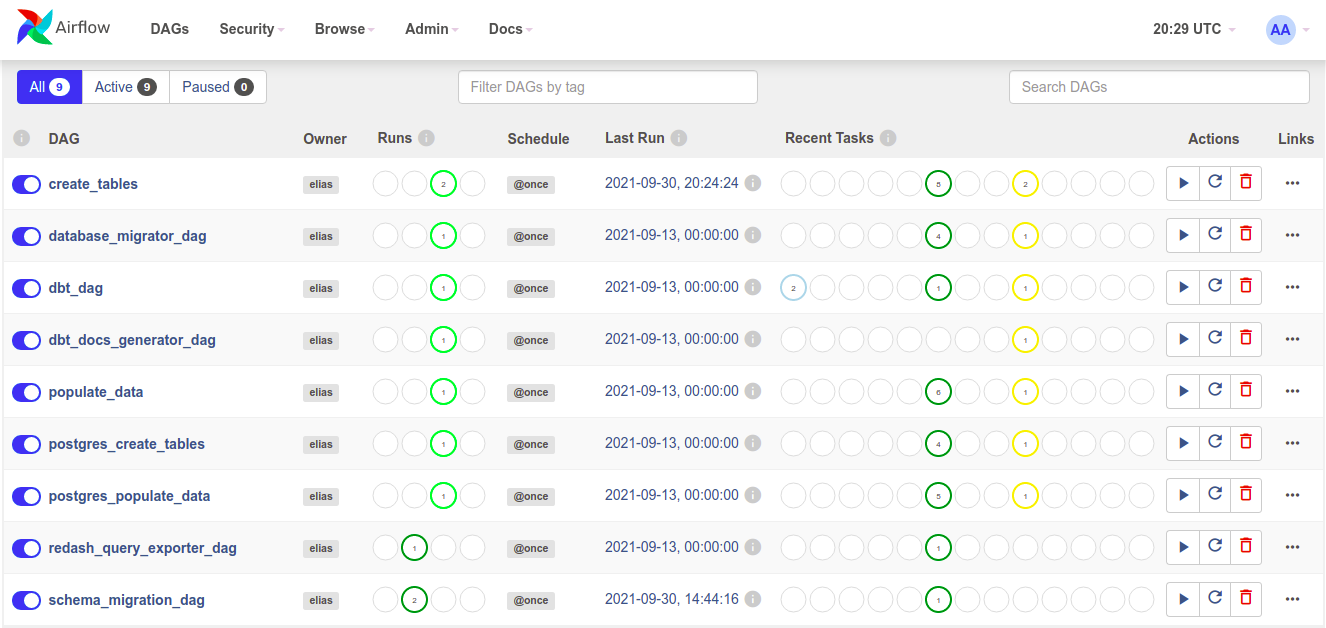Select the Paused 0 filter tab
Image resolution: width=1326 pixels, height=628 pixels.
[x=217, y=87]
